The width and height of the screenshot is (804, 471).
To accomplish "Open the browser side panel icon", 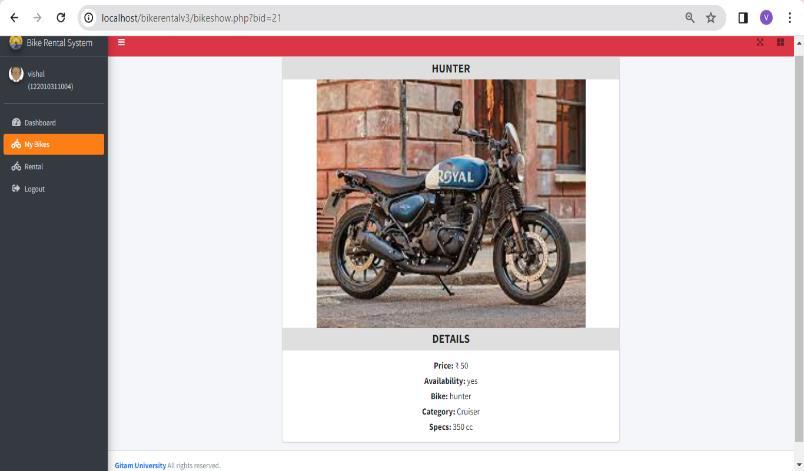I will pos(742,18).
